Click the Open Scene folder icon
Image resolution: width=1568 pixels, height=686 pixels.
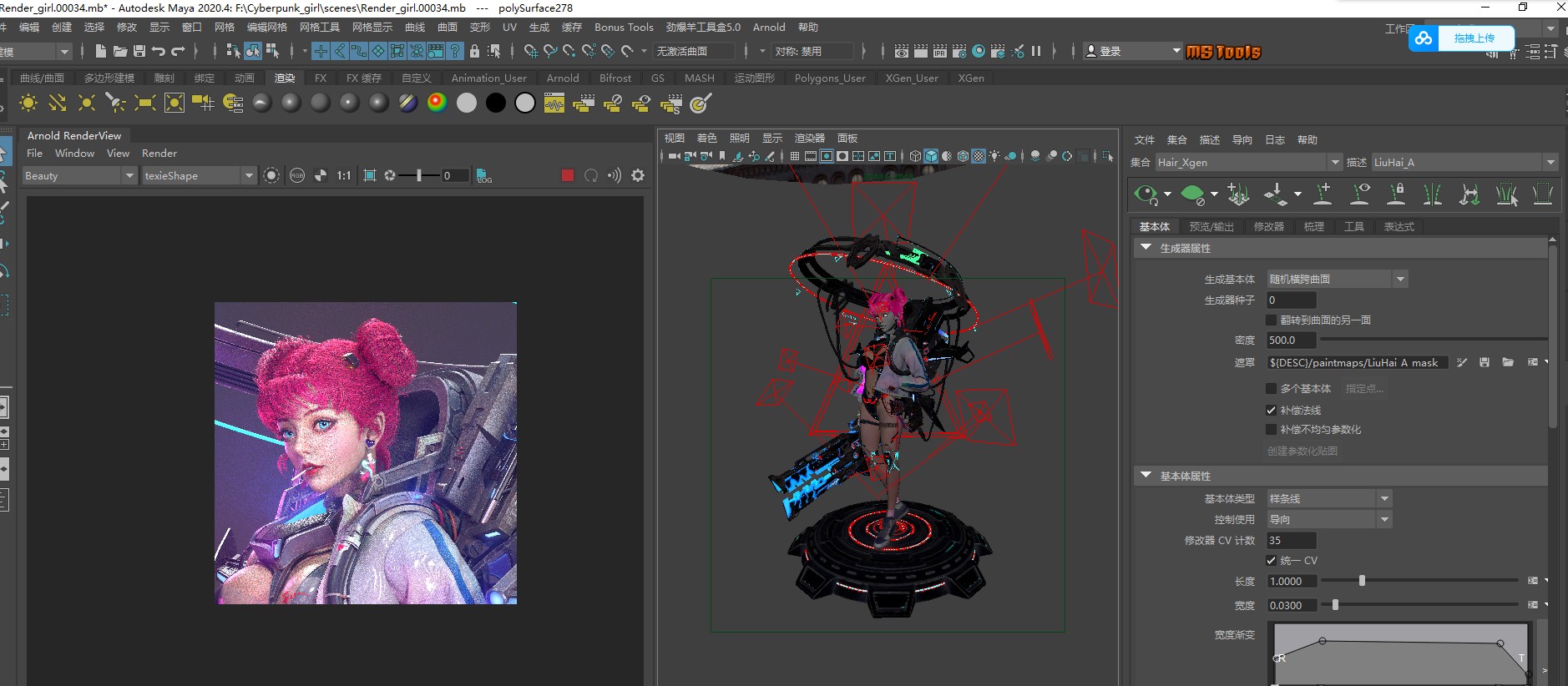pyautogui.click(x=120, y=51)
